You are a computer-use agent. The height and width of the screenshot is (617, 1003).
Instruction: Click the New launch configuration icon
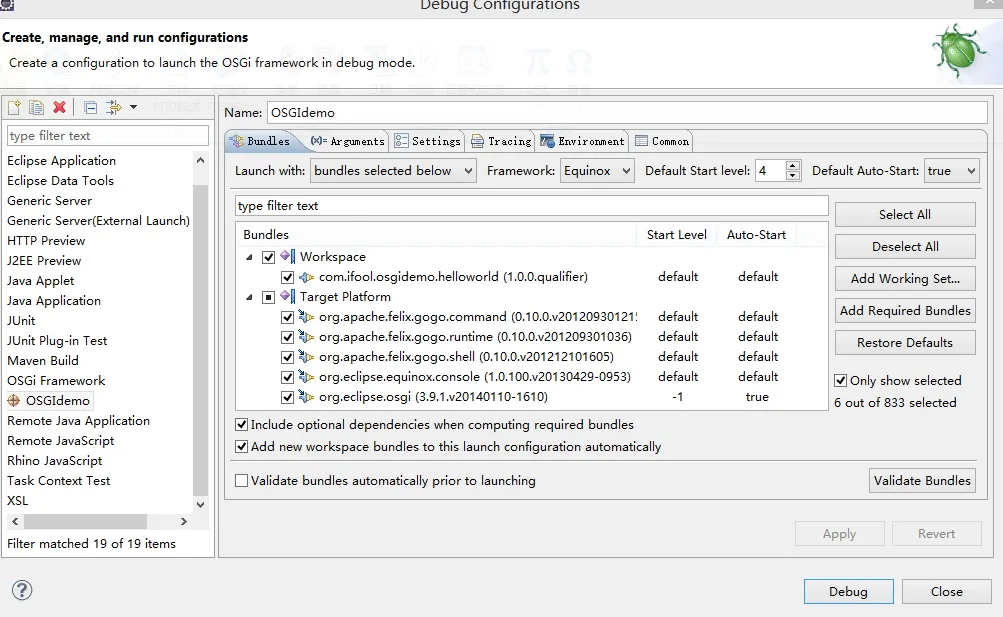pyautogui.click(x=14, y=107)
